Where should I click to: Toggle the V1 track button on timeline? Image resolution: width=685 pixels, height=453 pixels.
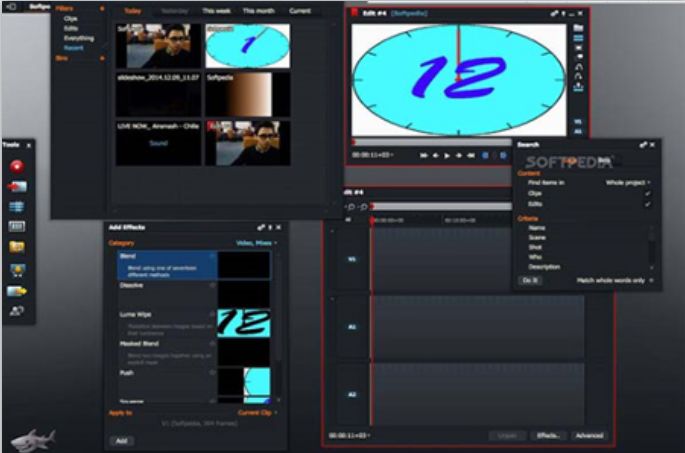[x=352, y=259]
